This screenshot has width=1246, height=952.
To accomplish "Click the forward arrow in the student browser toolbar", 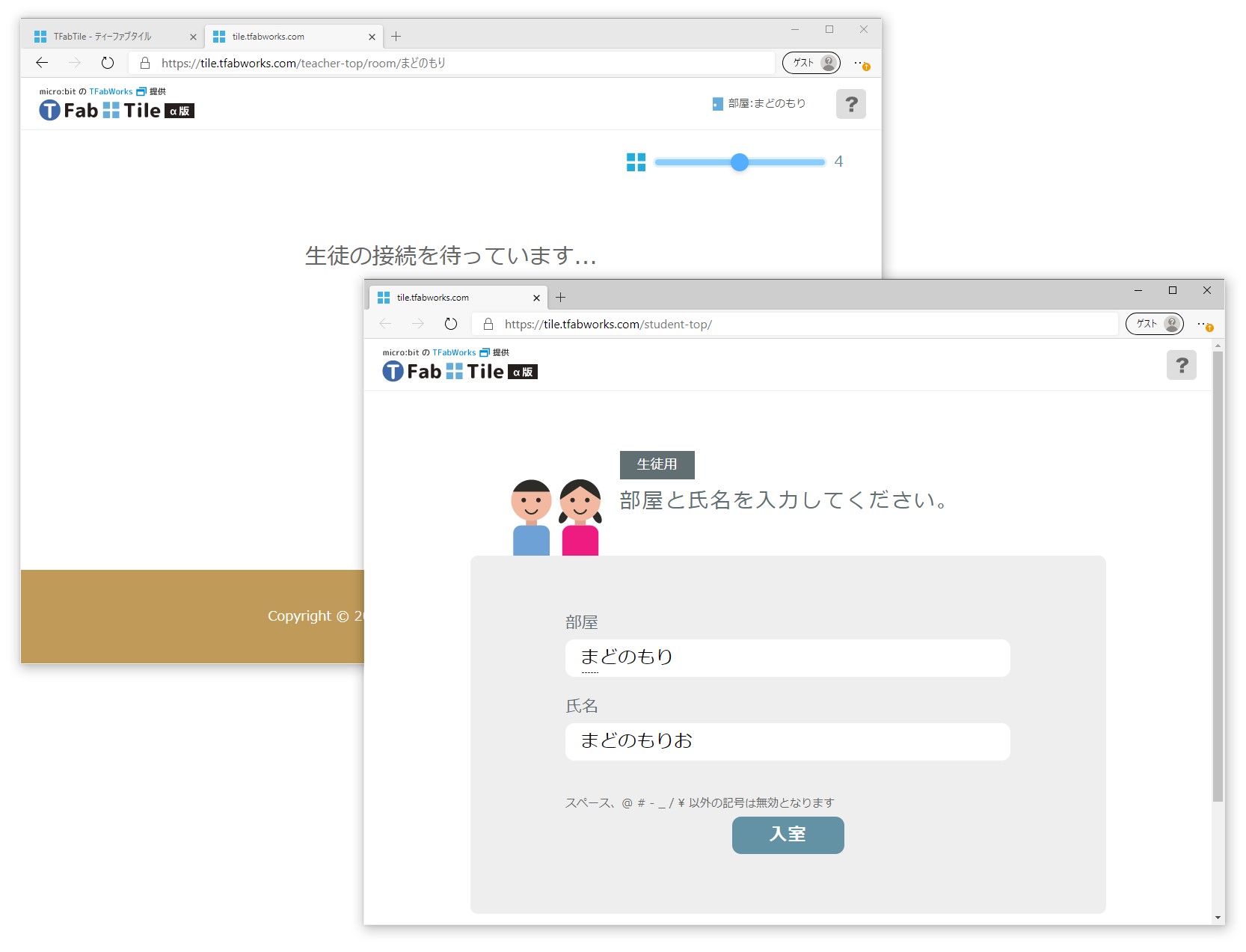I will coord(418,324).
